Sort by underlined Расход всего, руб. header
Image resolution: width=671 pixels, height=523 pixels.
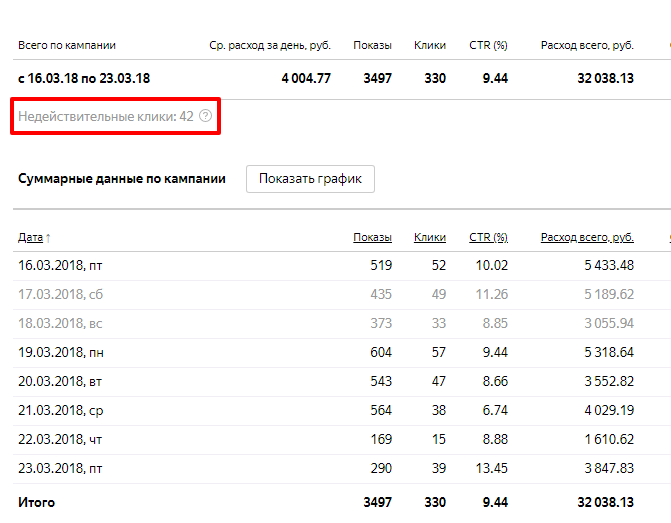(587, 237)
